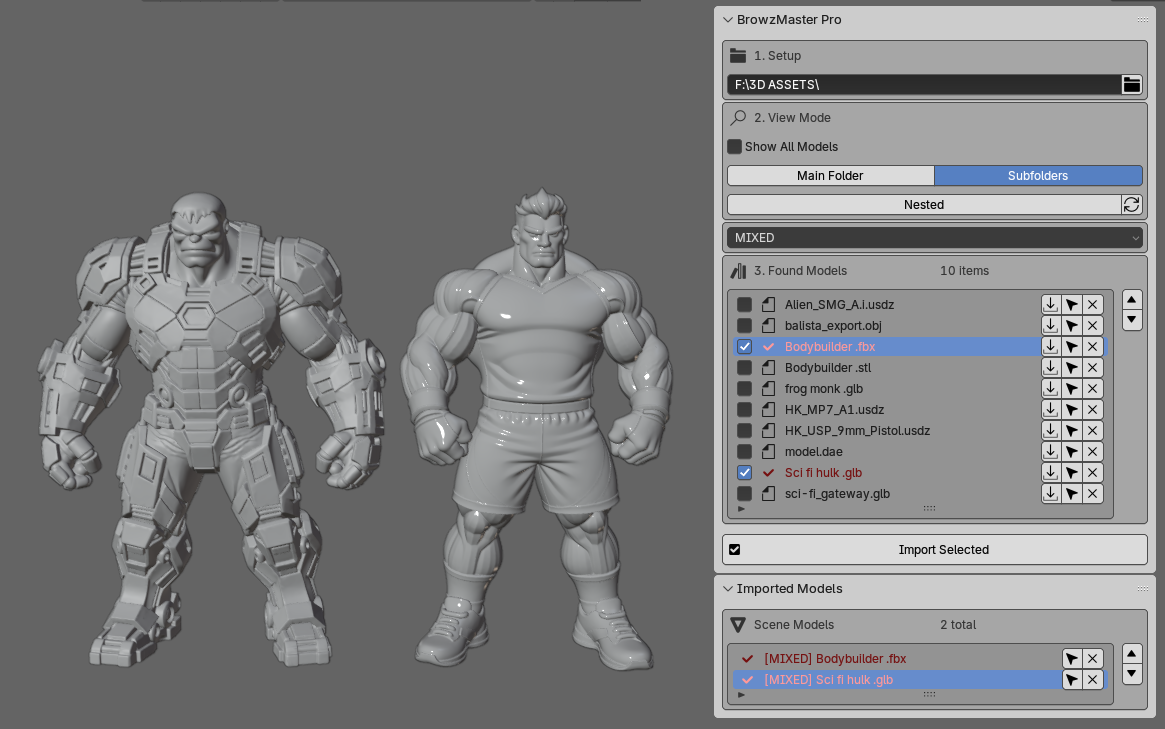Click the F:\3D ASSETS\ path field
1165x729 pixels.
(924, 85)
